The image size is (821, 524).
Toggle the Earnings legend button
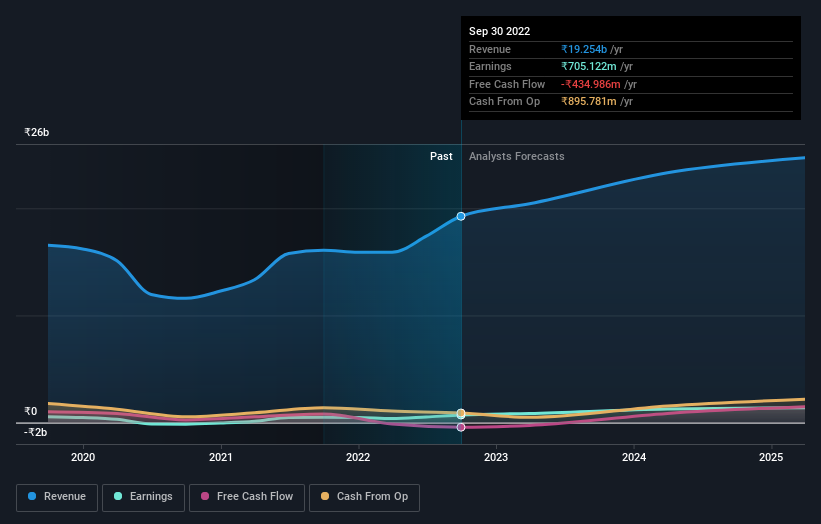143,497
